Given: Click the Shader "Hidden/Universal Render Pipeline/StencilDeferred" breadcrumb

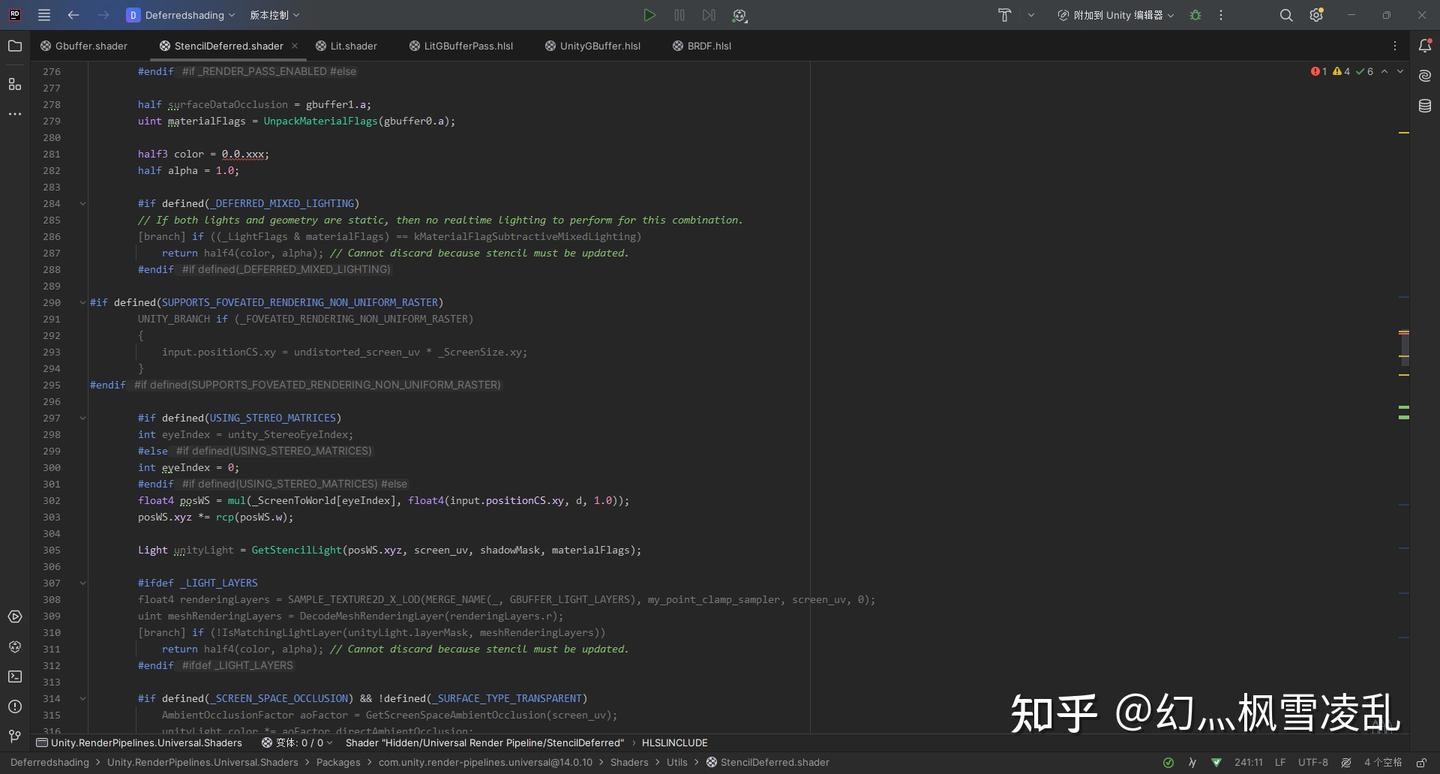Looking at the screenshot, I should pos(484,743).
